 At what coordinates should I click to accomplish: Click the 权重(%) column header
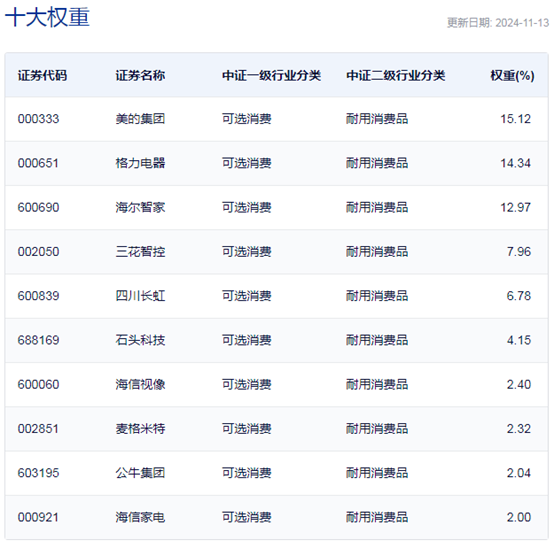(x=512, y=75)
